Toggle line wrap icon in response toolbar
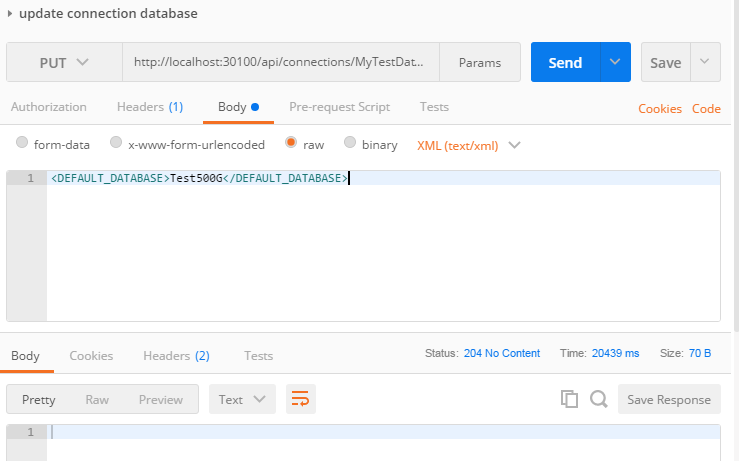This screenshot has width=739, height=461. 301,399
